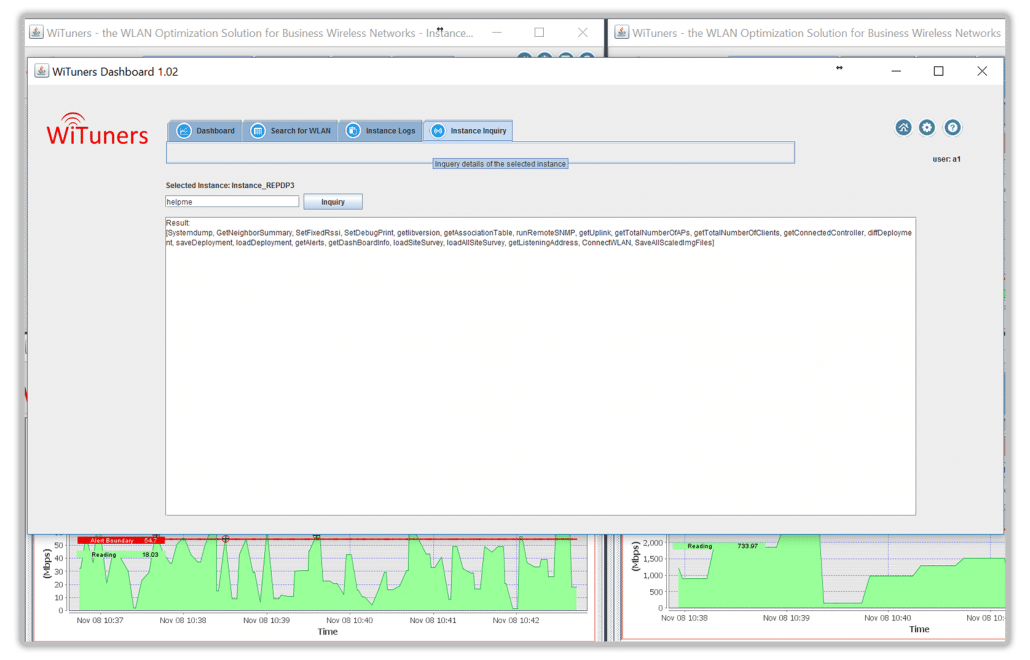Viewport: 1030px width, 660px height.
Task: Close the WiTuners Dashboard 1.02 window
Action: coord(982,71)
